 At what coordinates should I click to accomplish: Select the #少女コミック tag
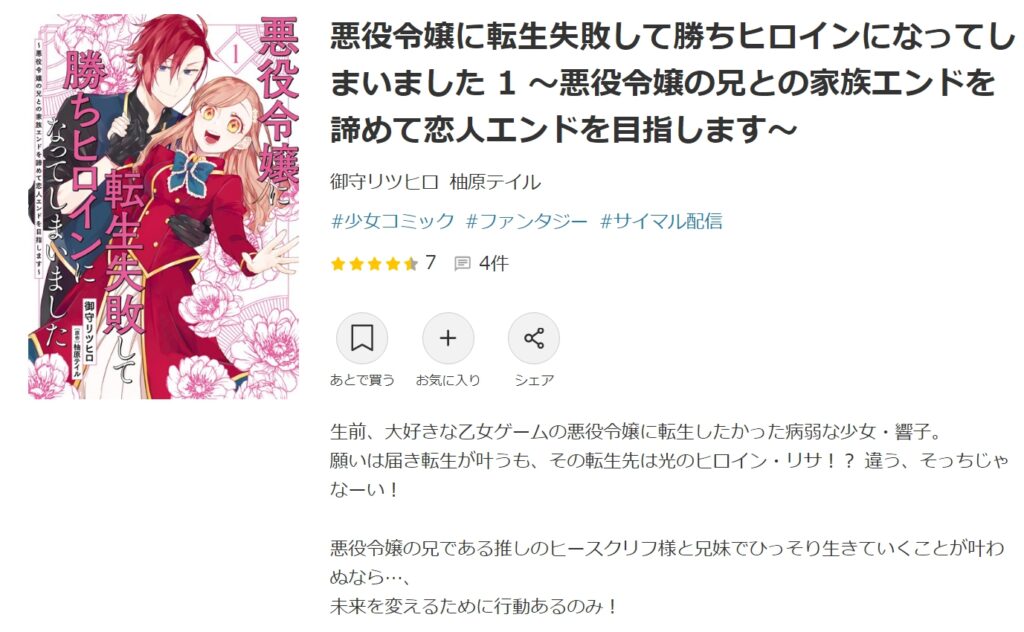tap(392, 221)
